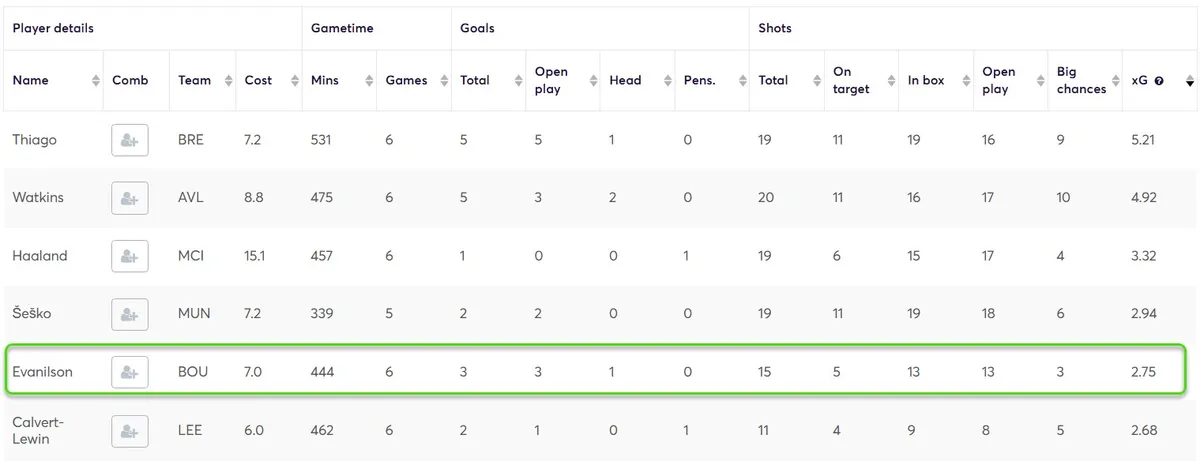Add Haaland to the comparison

pyautogui.click(x=129, y=256)
